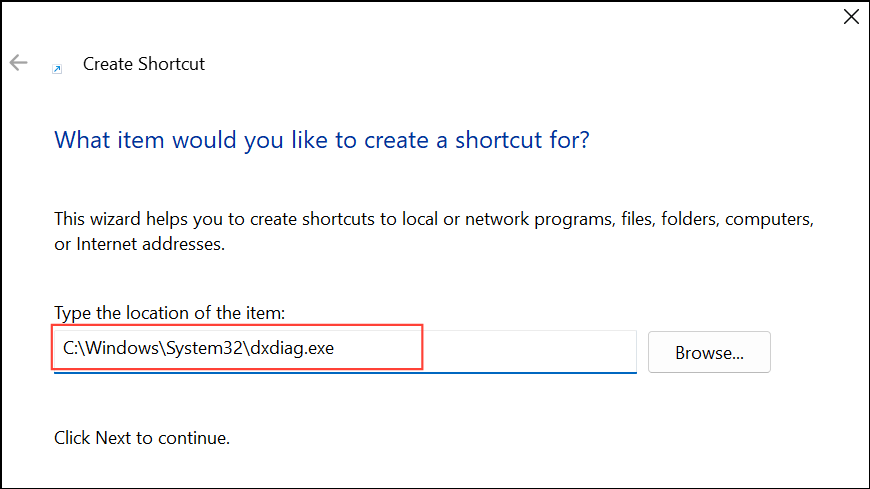This screenshot has height=489, width=870.
Task: Select the 'Type the location of the item' label
Action: coord(169,313)
